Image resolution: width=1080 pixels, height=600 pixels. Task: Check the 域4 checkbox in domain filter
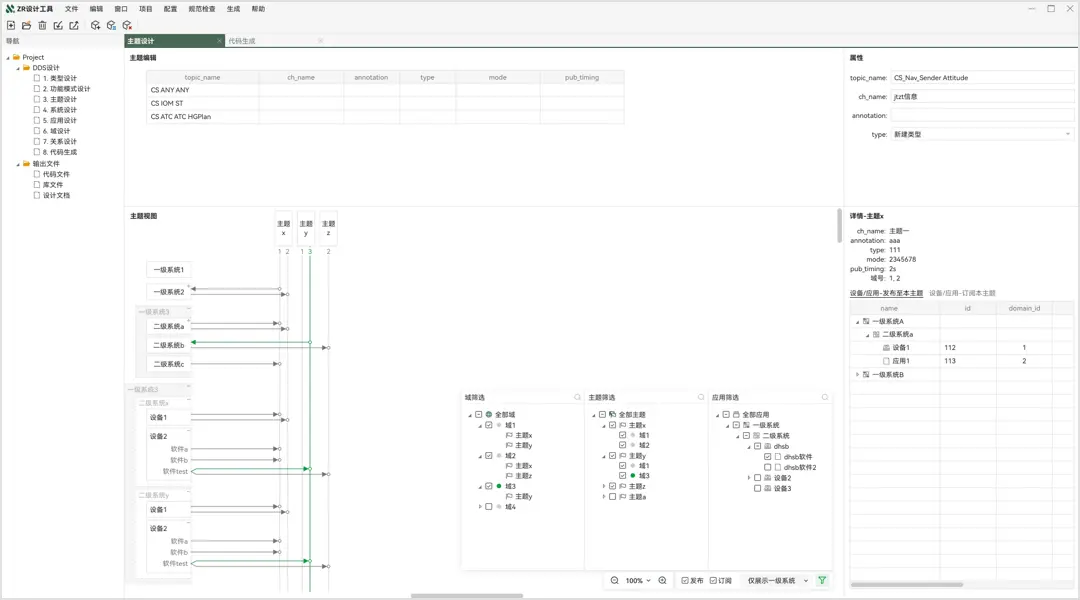coord(489,507)
